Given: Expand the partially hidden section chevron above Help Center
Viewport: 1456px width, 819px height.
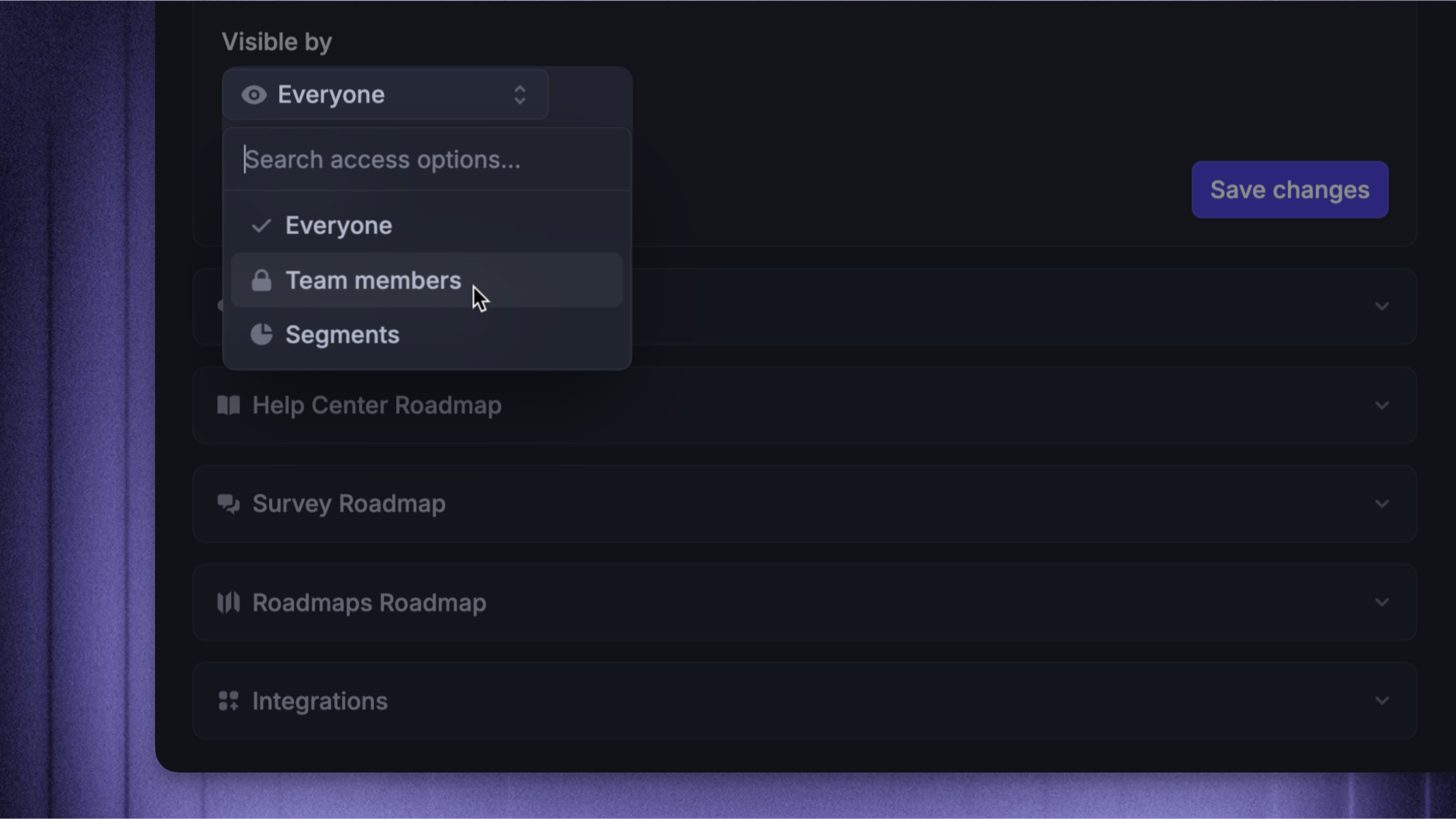Looking at the screenshot, I should [x=1382, y=307].
